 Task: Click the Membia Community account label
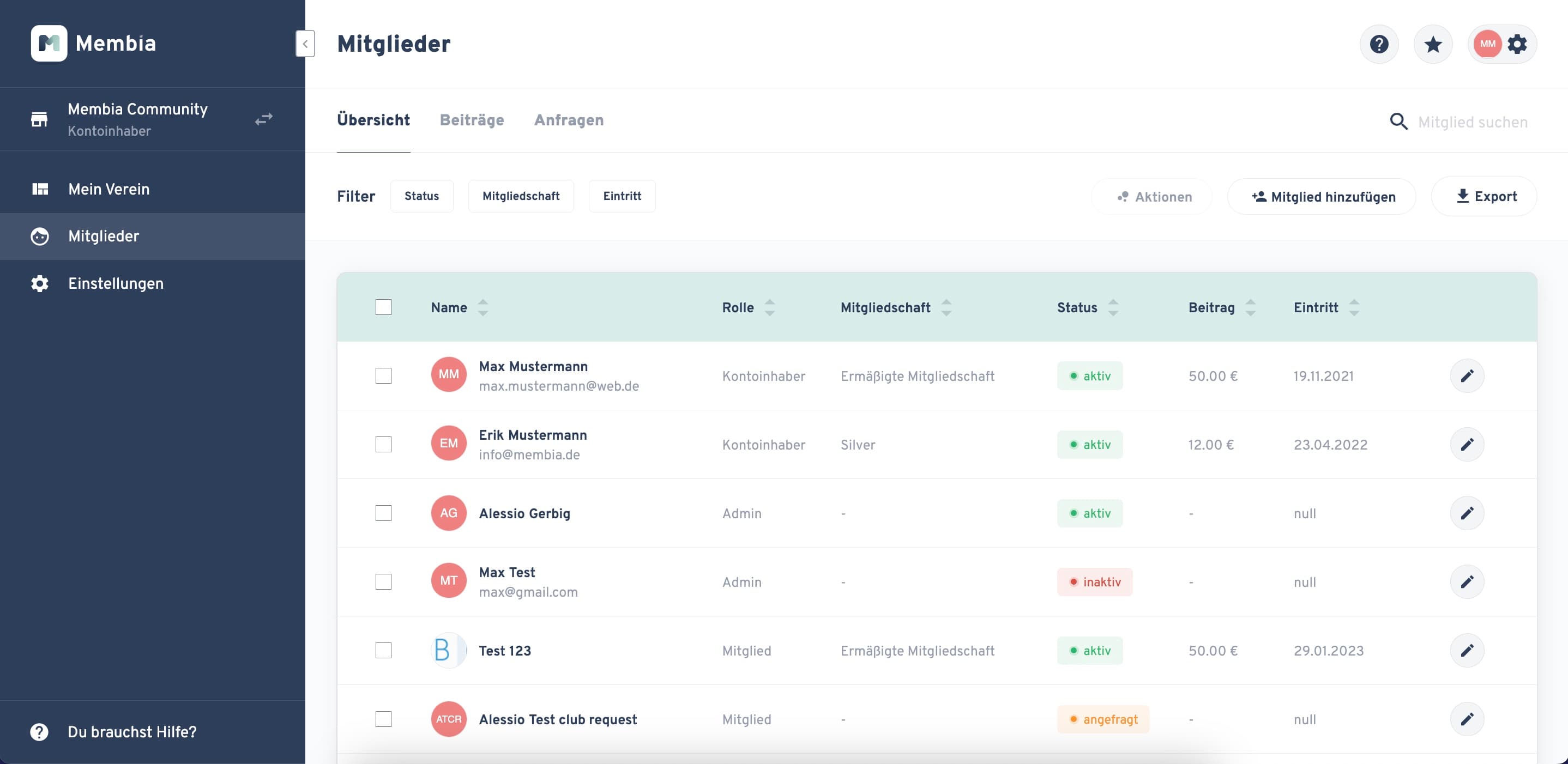[x=137, y=109]
